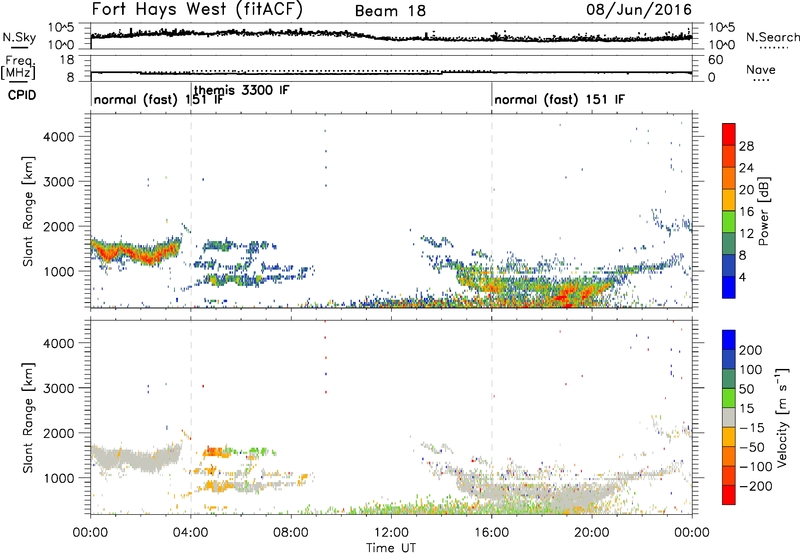Click the '60' tick on the right Nave axis
The image size is (800, 554).
tap(716, 60)
